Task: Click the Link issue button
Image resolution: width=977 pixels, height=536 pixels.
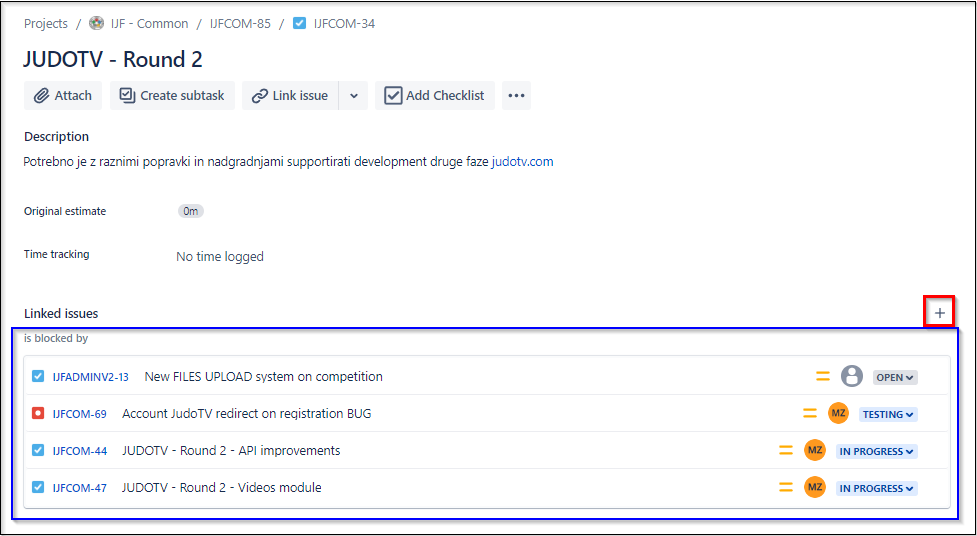Action: (x=290, y=95)
